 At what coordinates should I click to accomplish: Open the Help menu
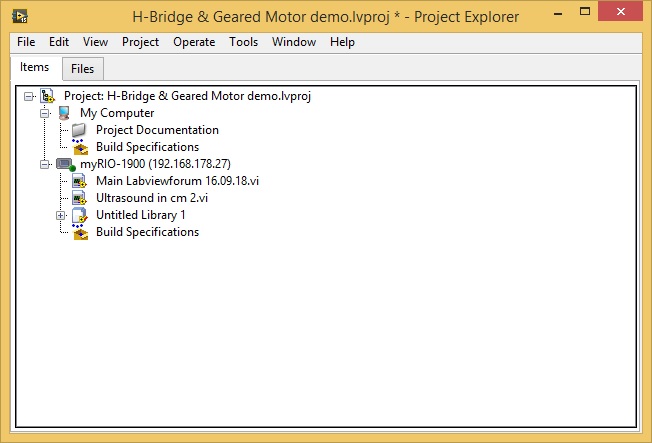342,42
